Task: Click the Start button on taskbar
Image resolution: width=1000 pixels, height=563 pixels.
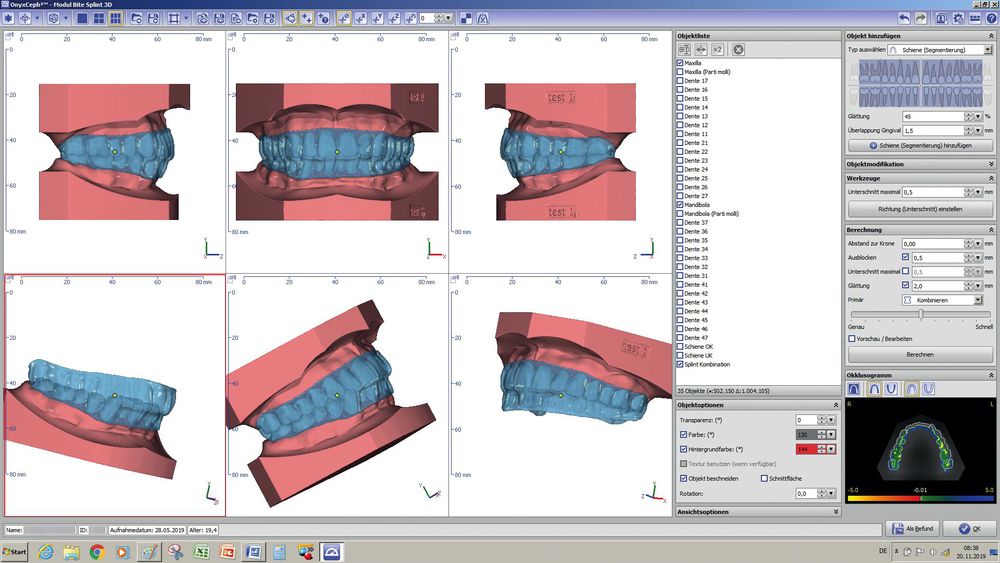Action: click(16, 551)
